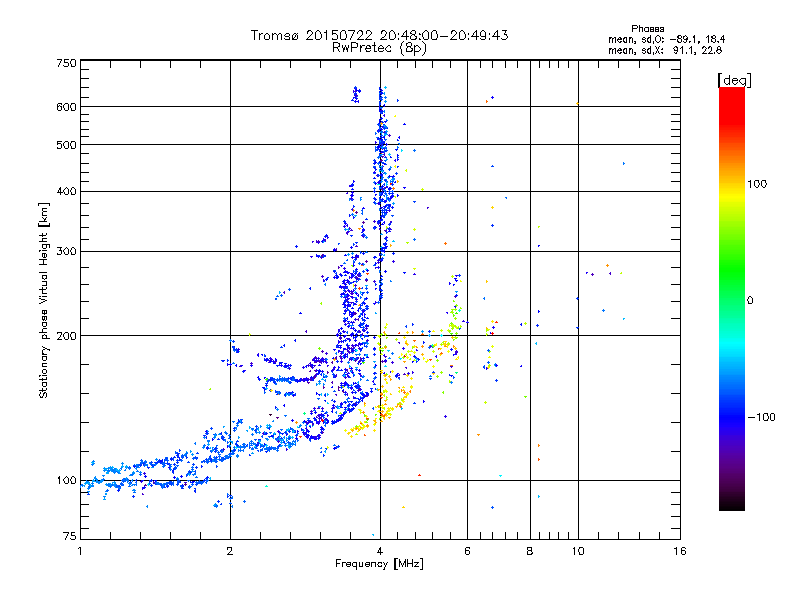The image size is (800, 600).
Task: Click the 'mean, sd,X: 91.1, 22.8' line
Action: (x=665, y=51)
